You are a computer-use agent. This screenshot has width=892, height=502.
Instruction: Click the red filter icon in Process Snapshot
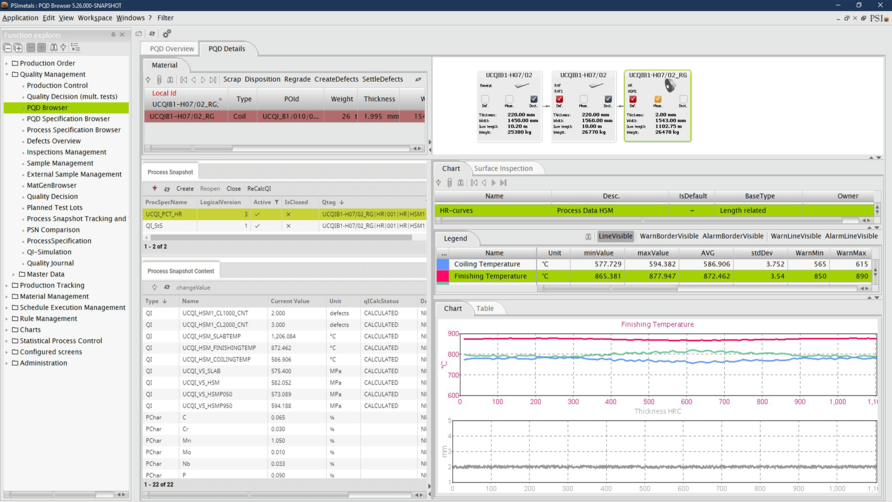154,188
